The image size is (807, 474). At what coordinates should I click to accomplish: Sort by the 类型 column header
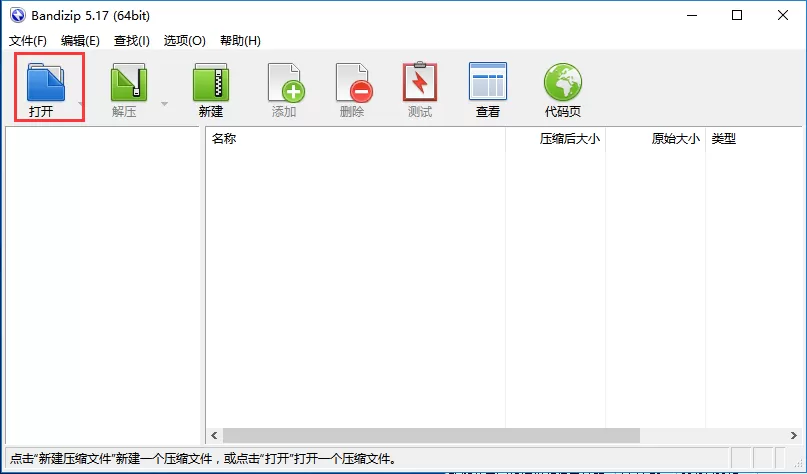[753, 138]
